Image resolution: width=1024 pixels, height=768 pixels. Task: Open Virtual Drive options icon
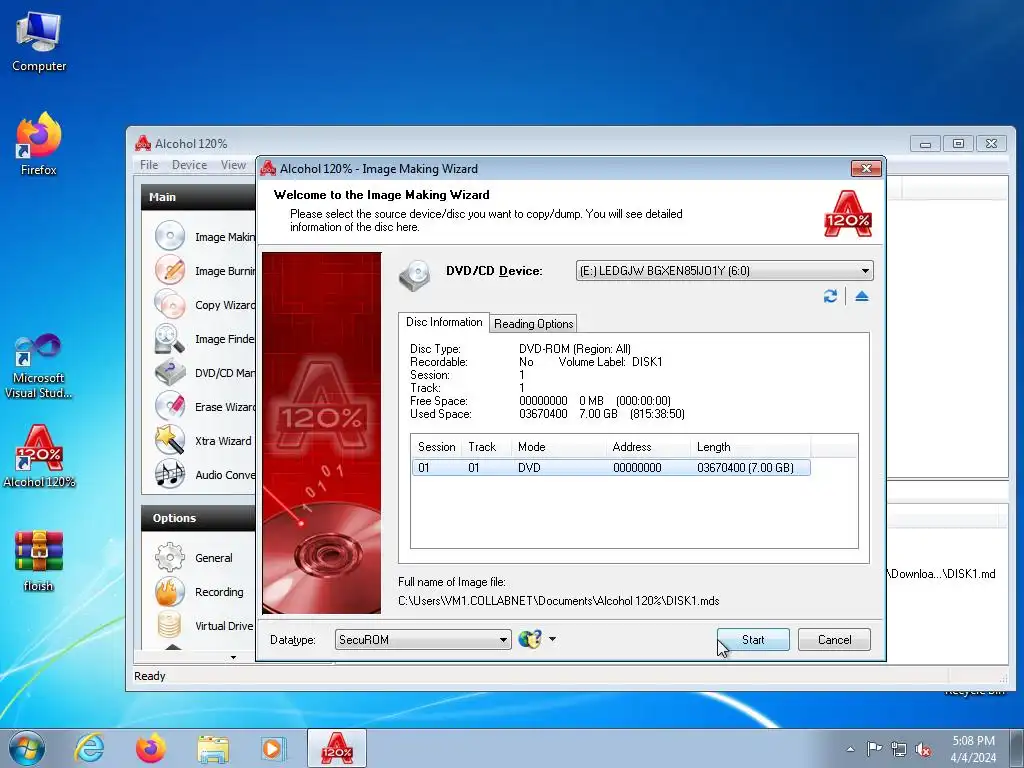click(170, 625)
